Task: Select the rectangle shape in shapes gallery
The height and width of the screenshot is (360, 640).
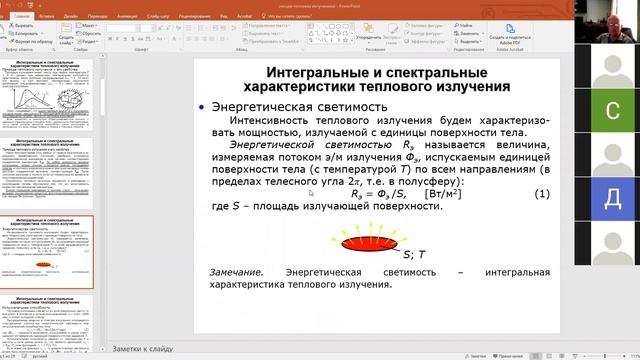Action: [x=332, y=26]
